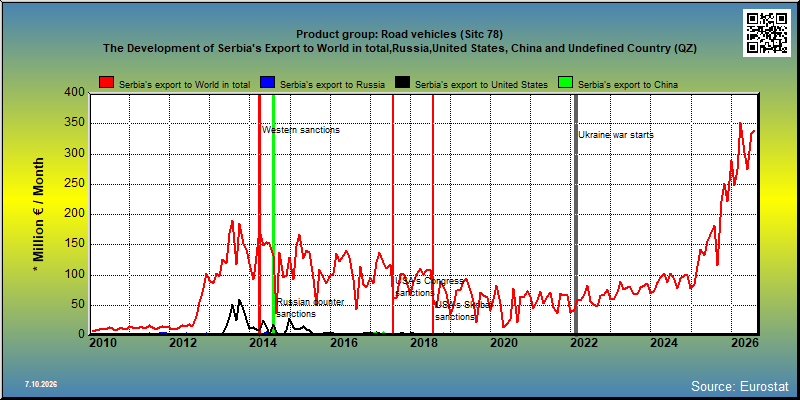Click chart title "Product group: Road vehicles (Sitc 78)"

(x=399, y=35)
